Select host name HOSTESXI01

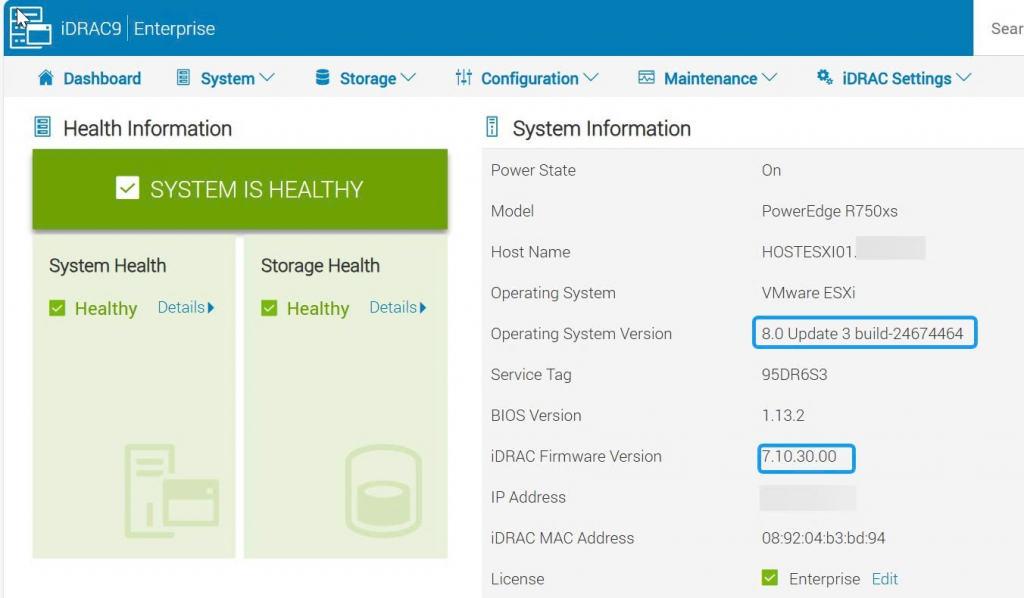(809, 252)
